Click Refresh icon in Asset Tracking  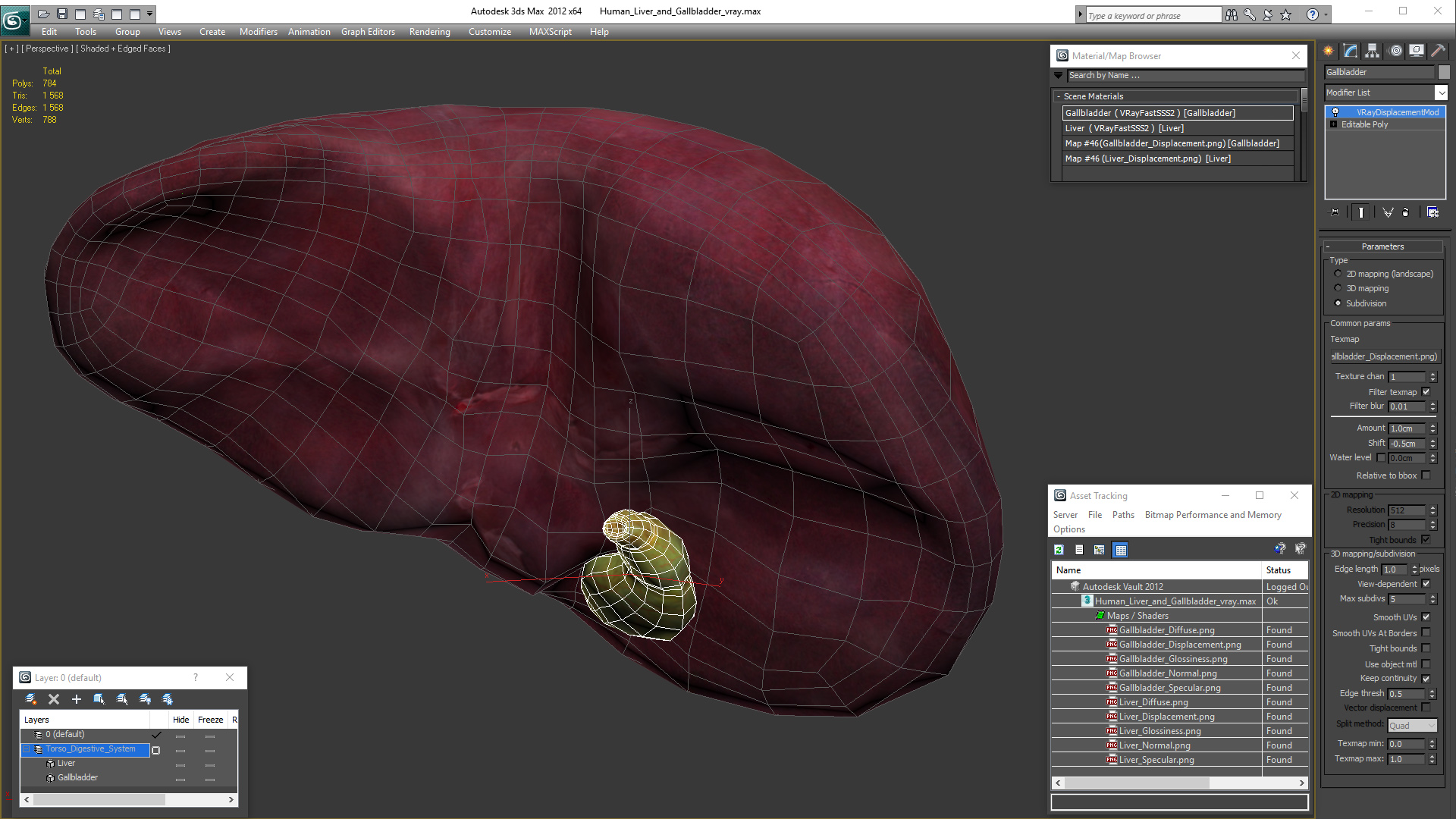pos(1059,550)
